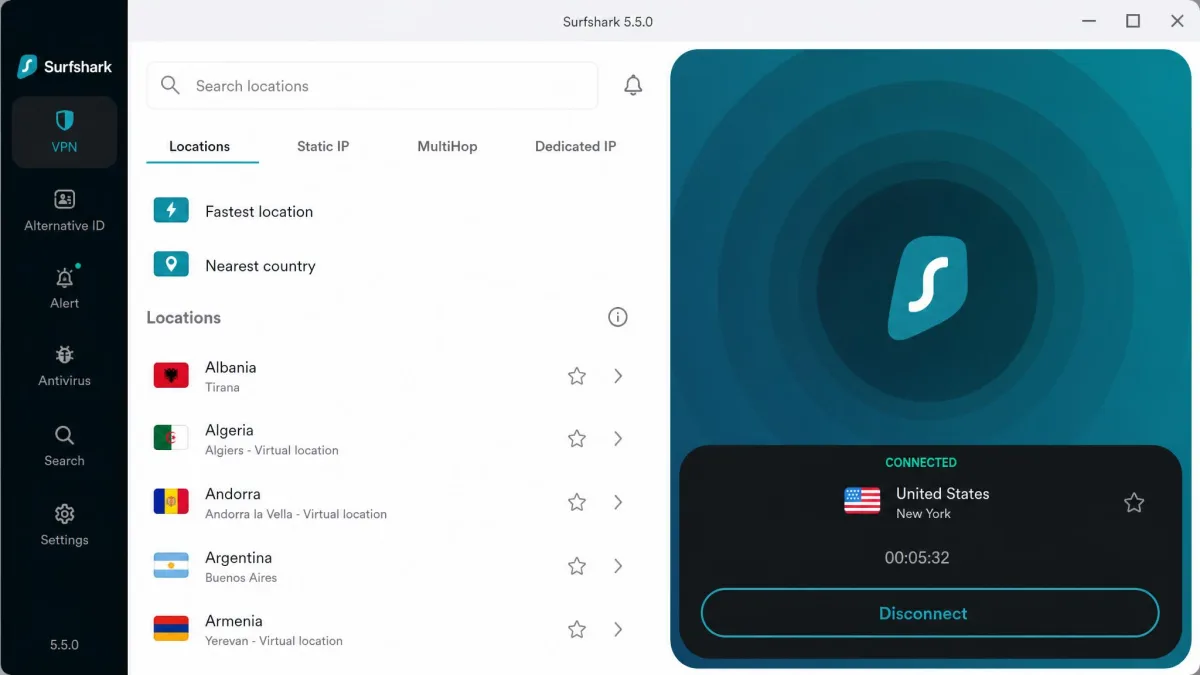Open the Antivirus section
Screen dimensions: 1200x675
coord(64,365)
